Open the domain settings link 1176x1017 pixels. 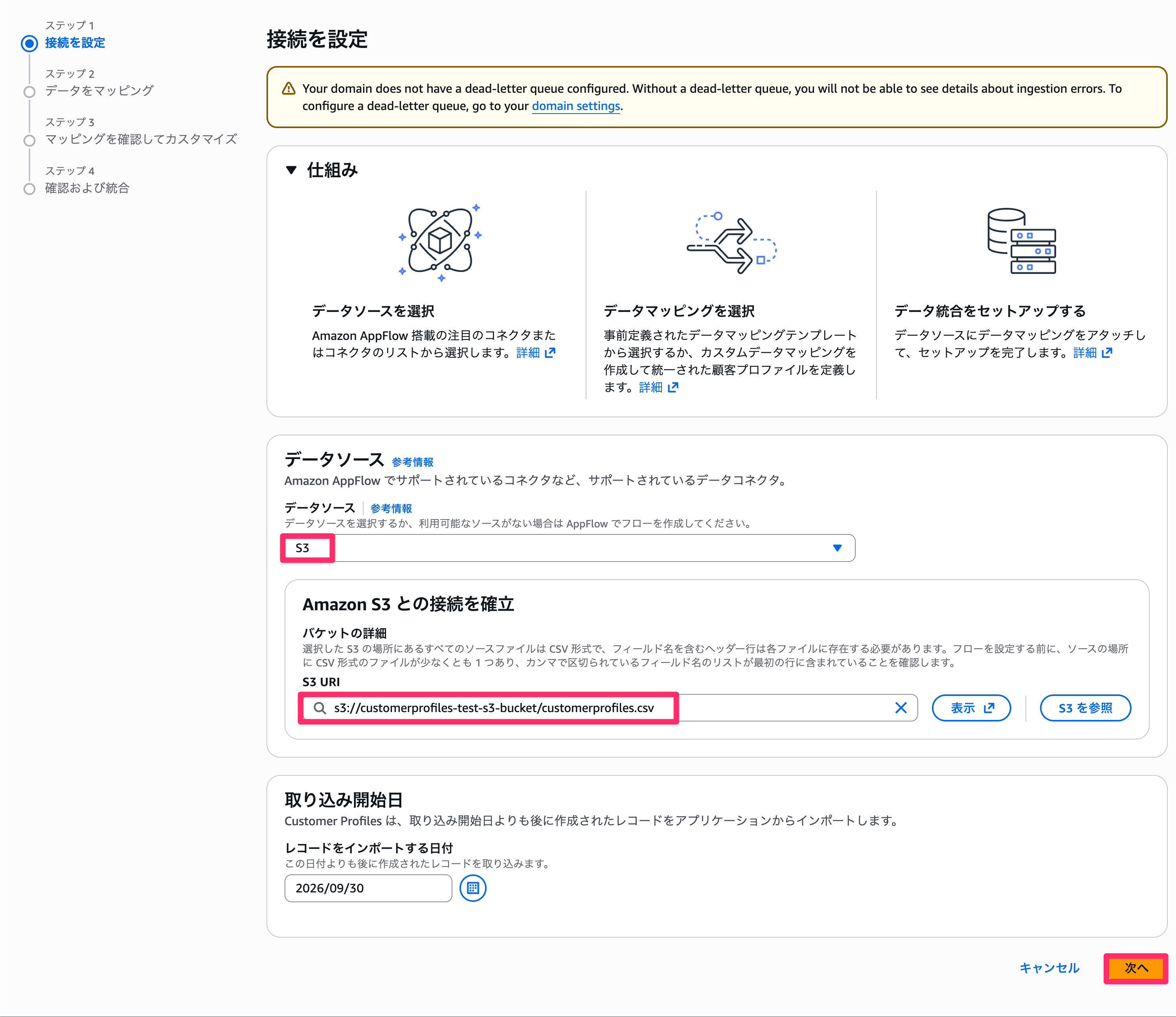(575, 106)
